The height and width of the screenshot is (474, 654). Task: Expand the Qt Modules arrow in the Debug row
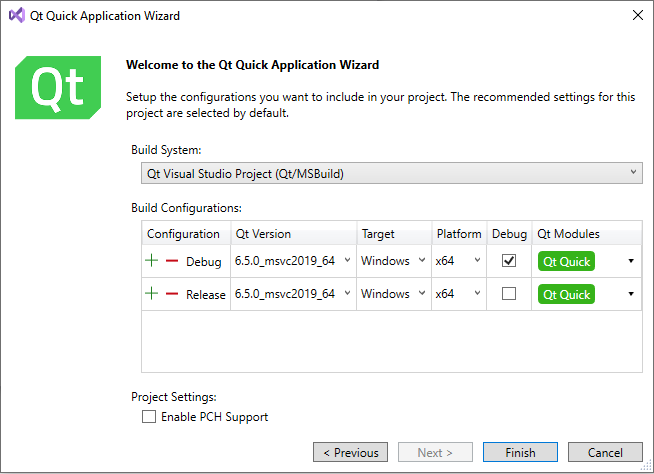click(x=631, y=261)
